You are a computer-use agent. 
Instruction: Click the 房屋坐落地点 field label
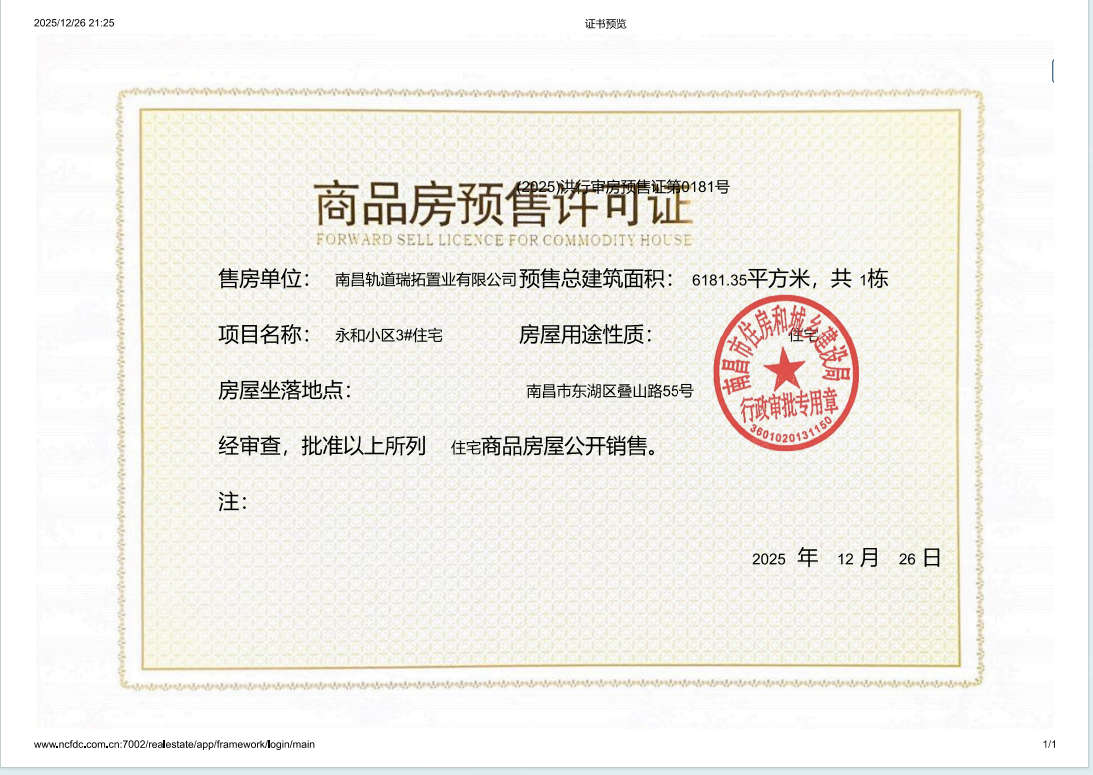[284, 390]
